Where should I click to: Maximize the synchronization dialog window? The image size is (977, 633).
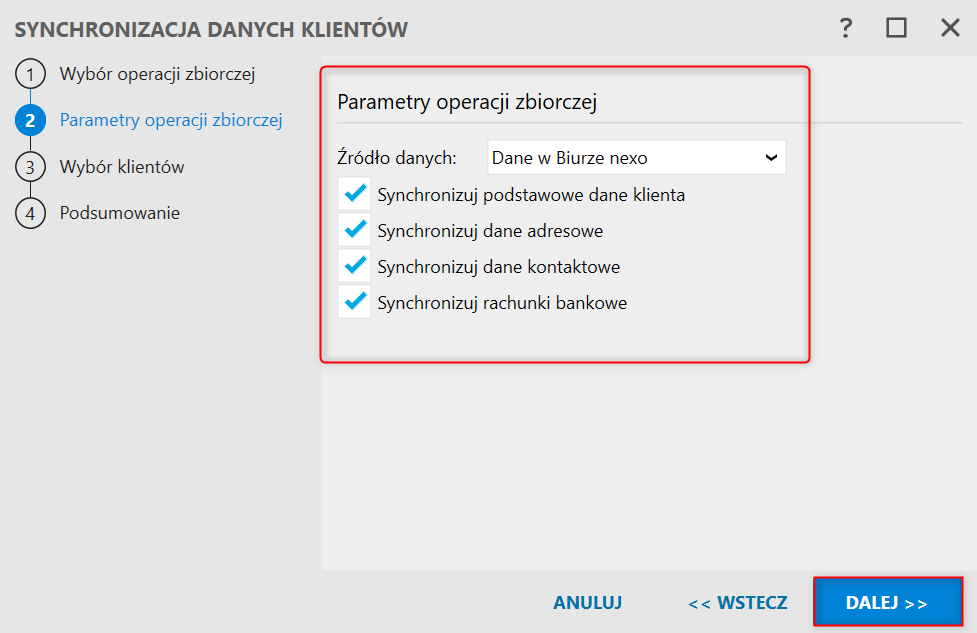[x=896, y=28]
